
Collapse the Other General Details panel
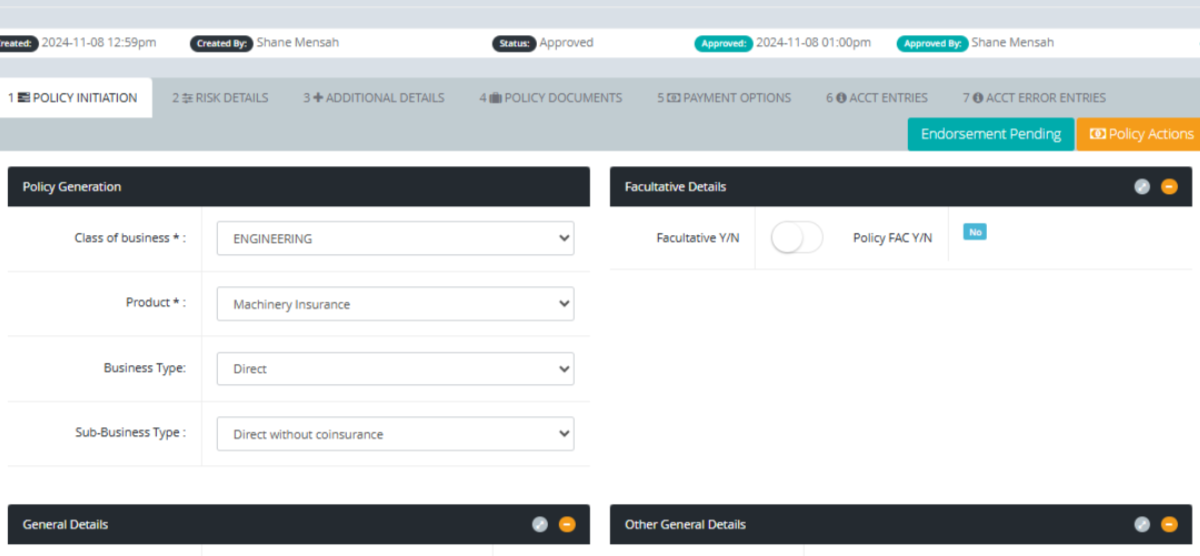tap(1169, 524)
